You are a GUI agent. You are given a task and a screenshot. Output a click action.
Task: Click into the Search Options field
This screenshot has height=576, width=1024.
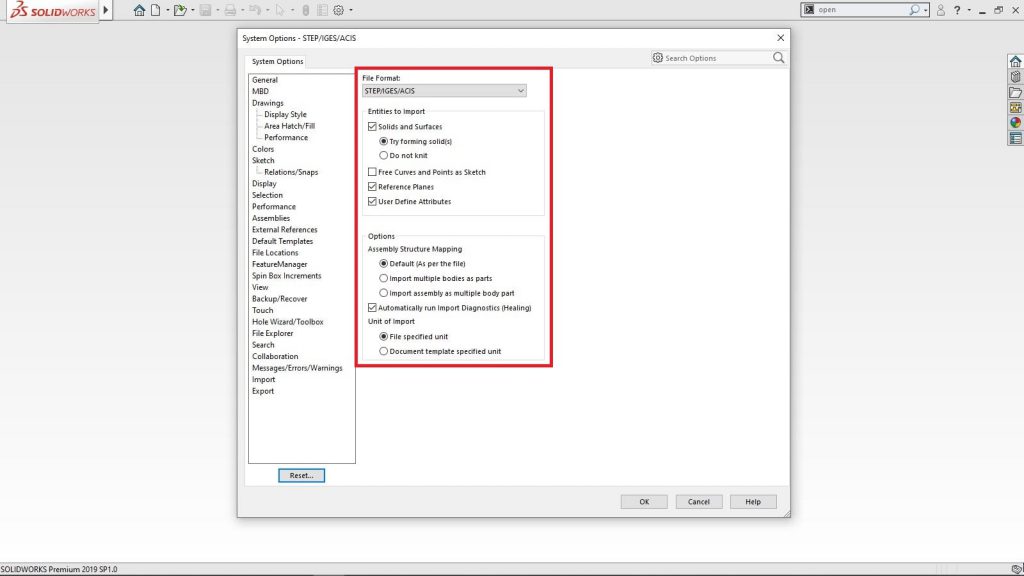(x=717, y=58)
